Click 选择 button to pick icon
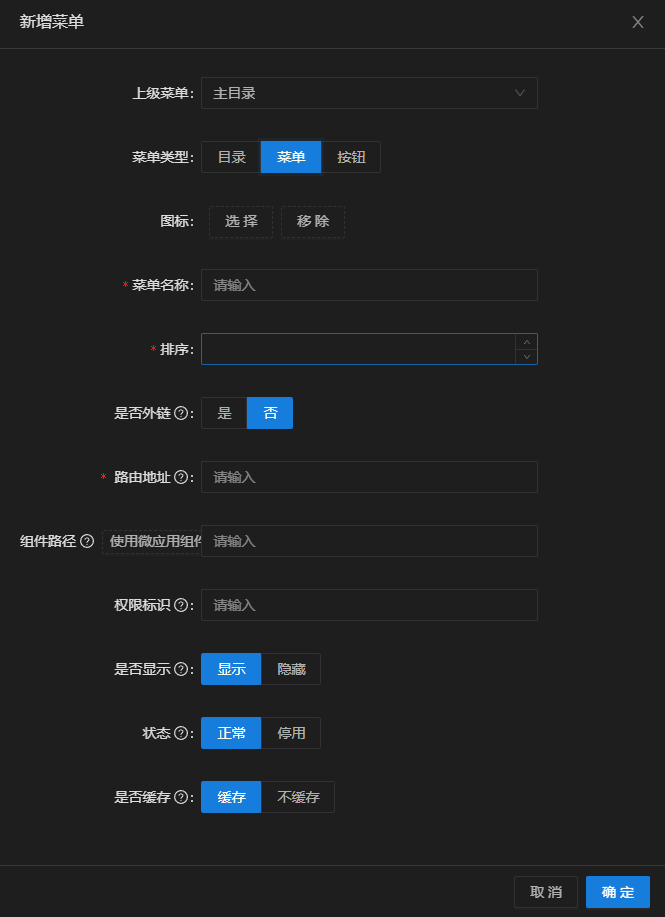The height and width of the screenshot is (917, 665). pyautogui.click(x=241, y=222)
